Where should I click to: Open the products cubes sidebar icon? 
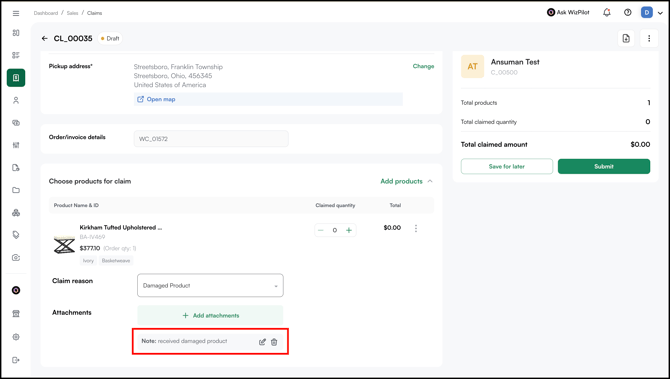(x=16, y=213)
